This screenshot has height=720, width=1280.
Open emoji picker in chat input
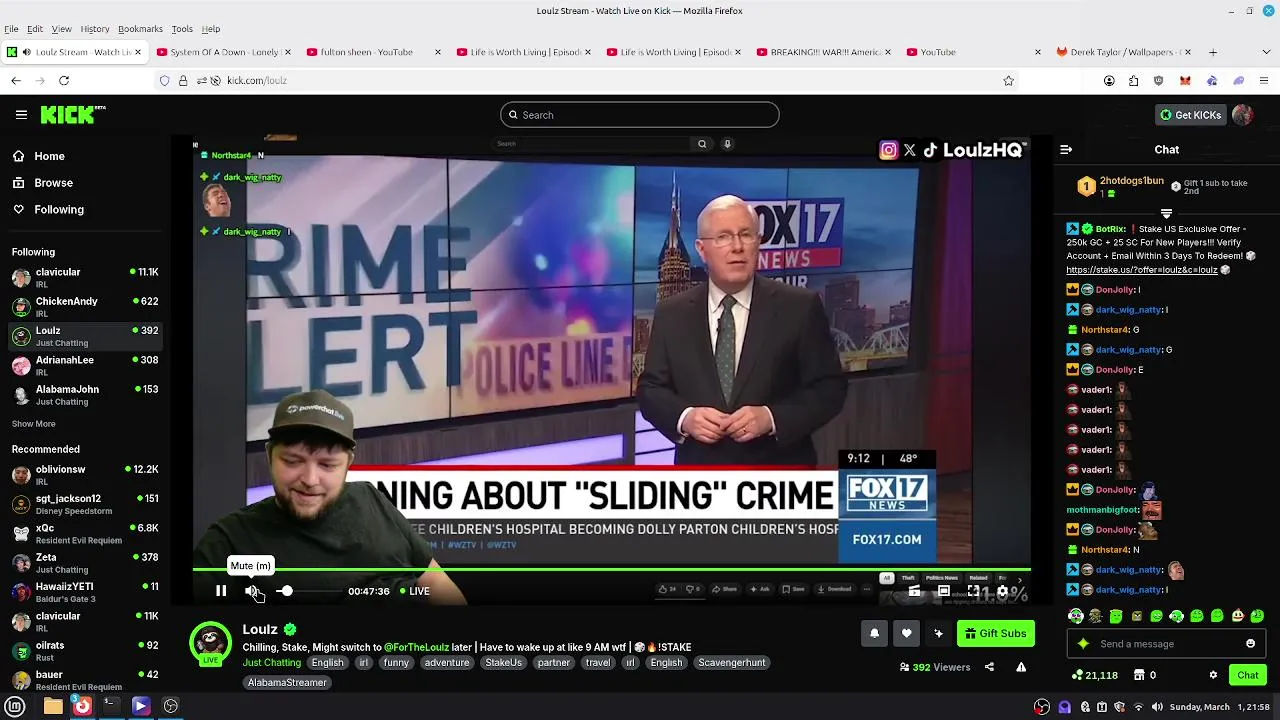[1250, 644]
